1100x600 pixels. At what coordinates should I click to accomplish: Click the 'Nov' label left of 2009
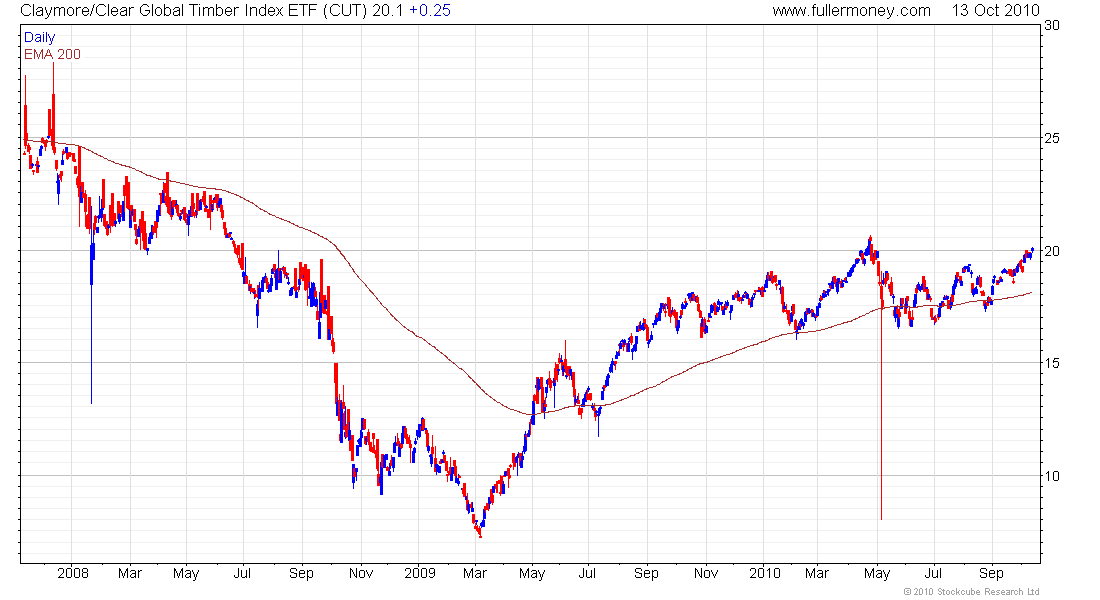[x=361, y=573]
